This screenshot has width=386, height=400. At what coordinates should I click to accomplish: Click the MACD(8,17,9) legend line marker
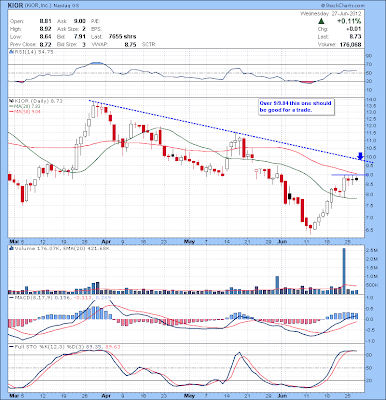(11, 297)
